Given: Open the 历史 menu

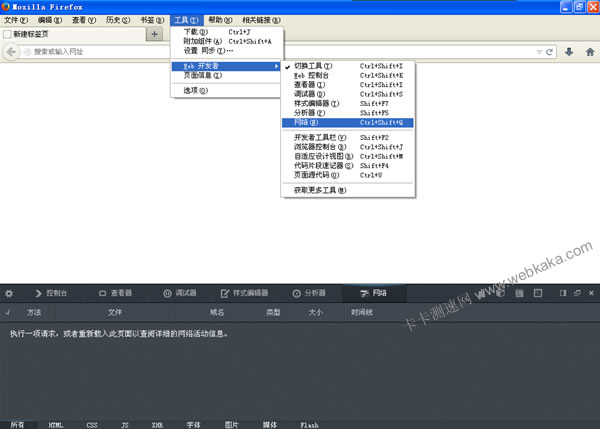Looking at the screenshot, I should click(x=118, y=20).
